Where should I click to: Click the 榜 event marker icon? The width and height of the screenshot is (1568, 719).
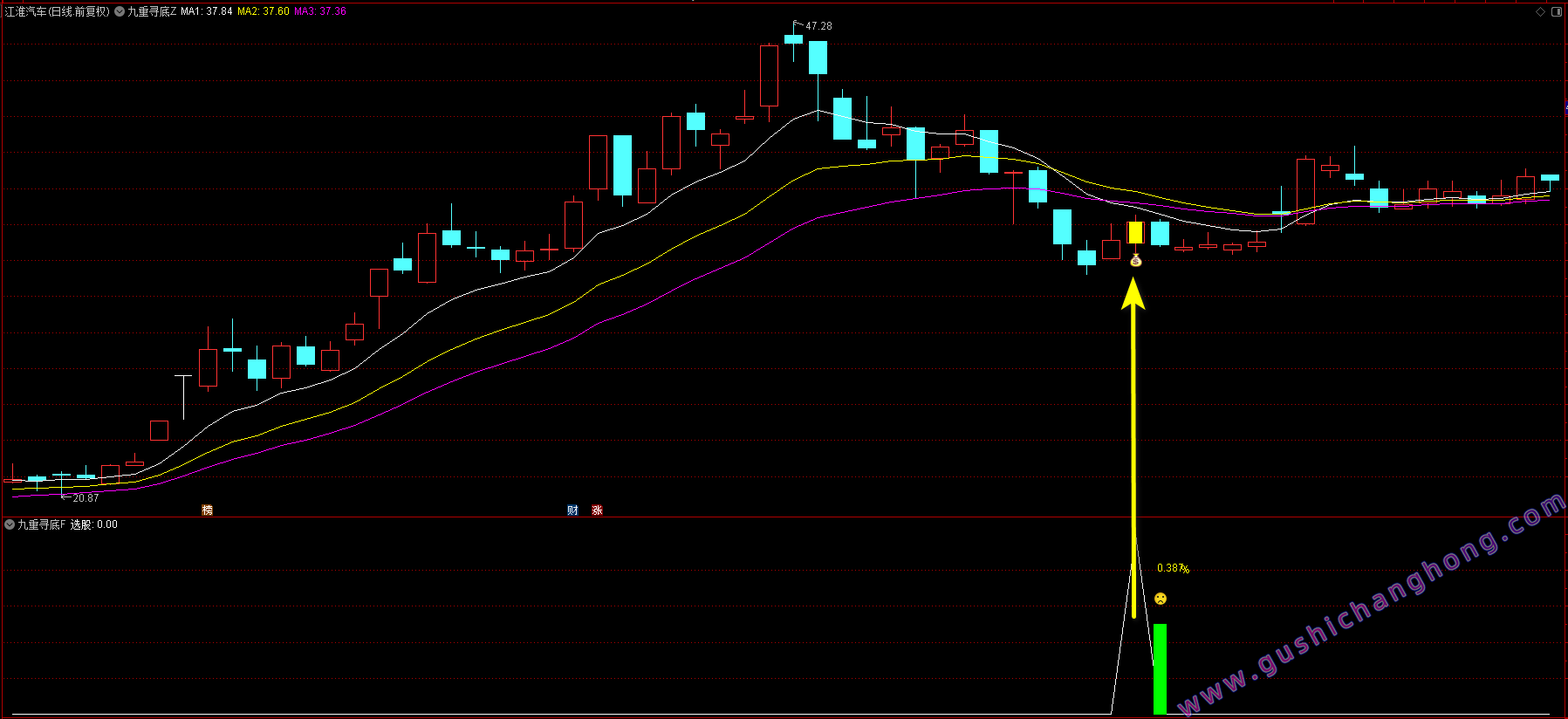[x=207, y=510]
